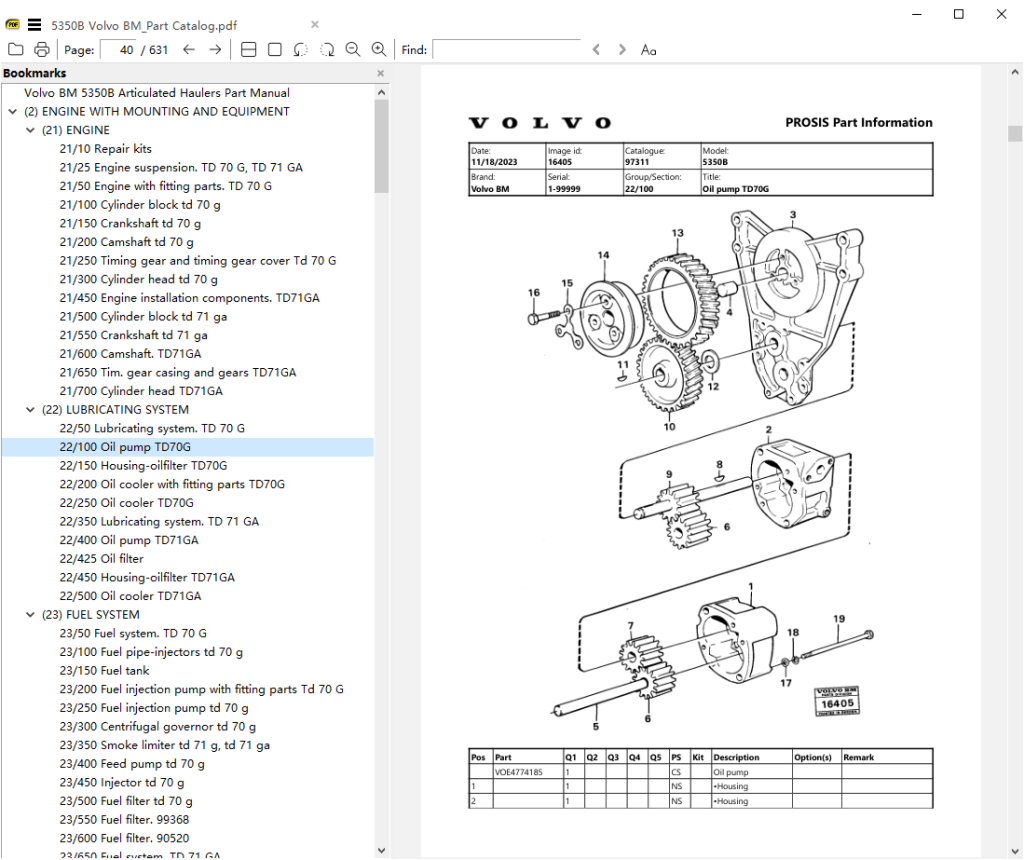Collapse the (21) ENGINE bookmark group
Screen dimensions: 1024x860
pyautogui.click(x=29, y=130)
